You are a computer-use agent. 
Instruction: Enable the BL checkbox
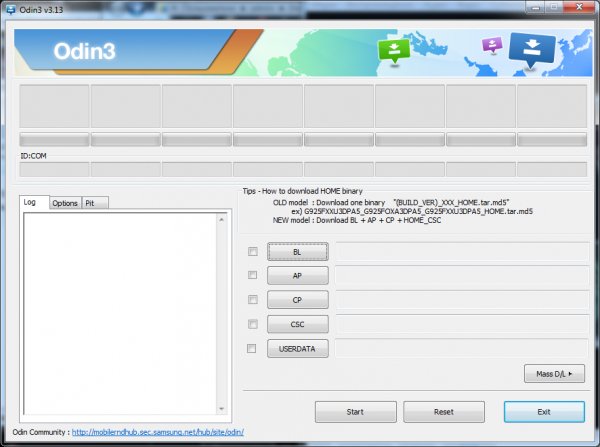pyautogui.click(x=253, y=251)
